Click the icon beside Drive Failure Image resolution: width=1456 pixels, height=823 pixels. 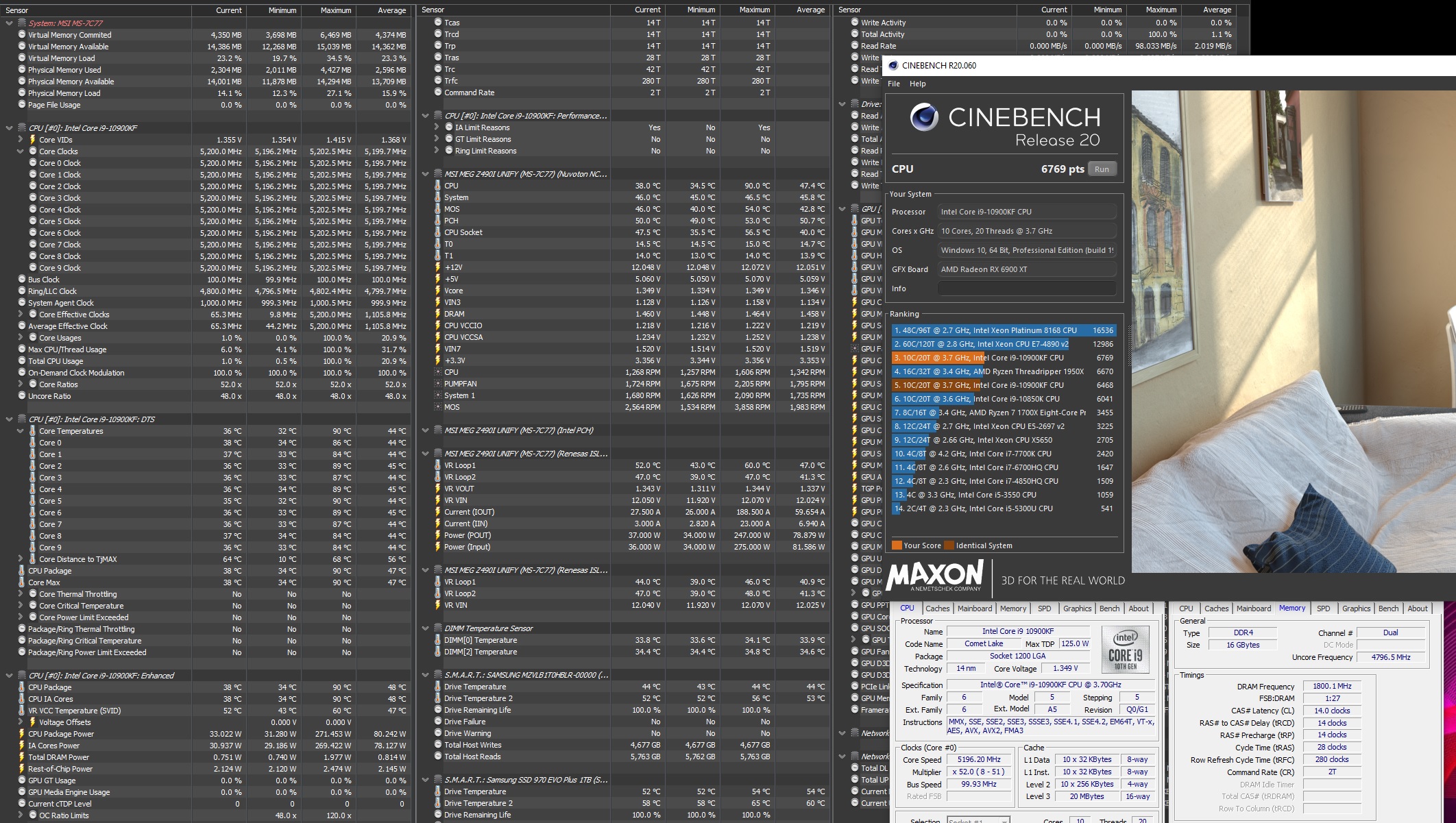(438, 722)
